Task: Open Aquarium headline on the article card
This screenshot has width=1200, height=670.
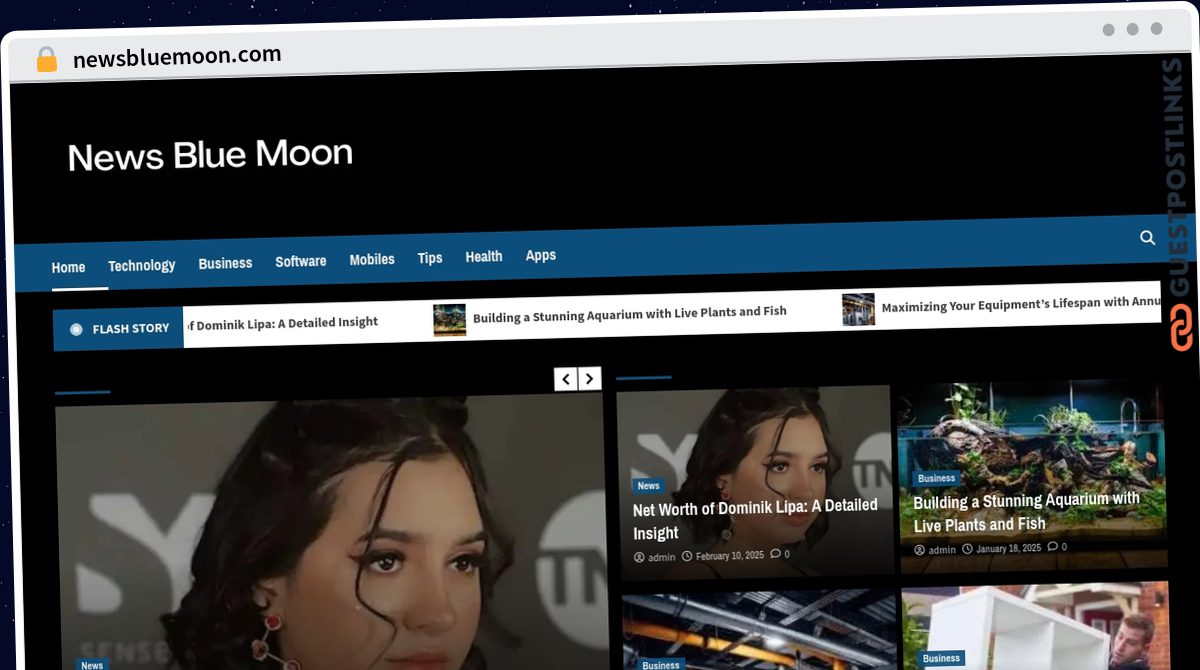Action: [x=1026, y=512]
